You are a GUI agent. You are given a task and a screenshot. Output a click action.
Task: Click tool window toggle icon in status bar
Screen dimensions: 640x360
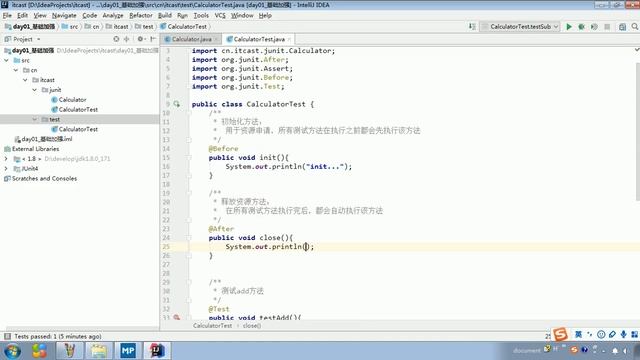[7, 336]
